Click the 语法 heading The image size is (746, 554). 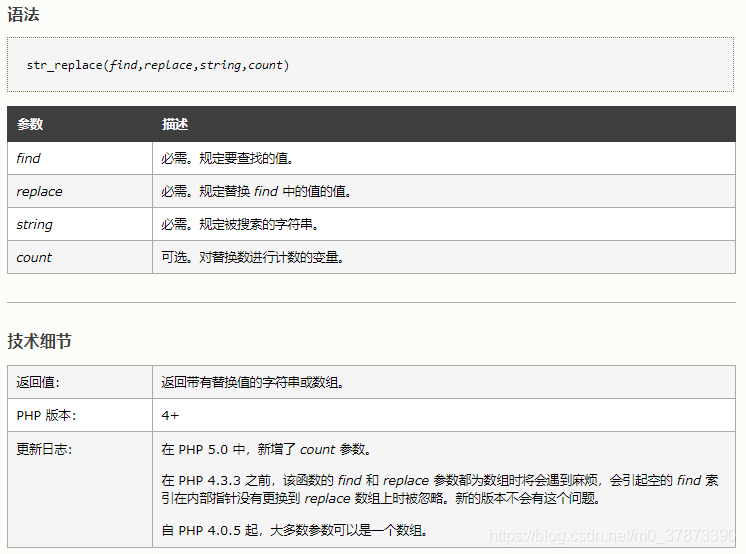pos(23,15)
